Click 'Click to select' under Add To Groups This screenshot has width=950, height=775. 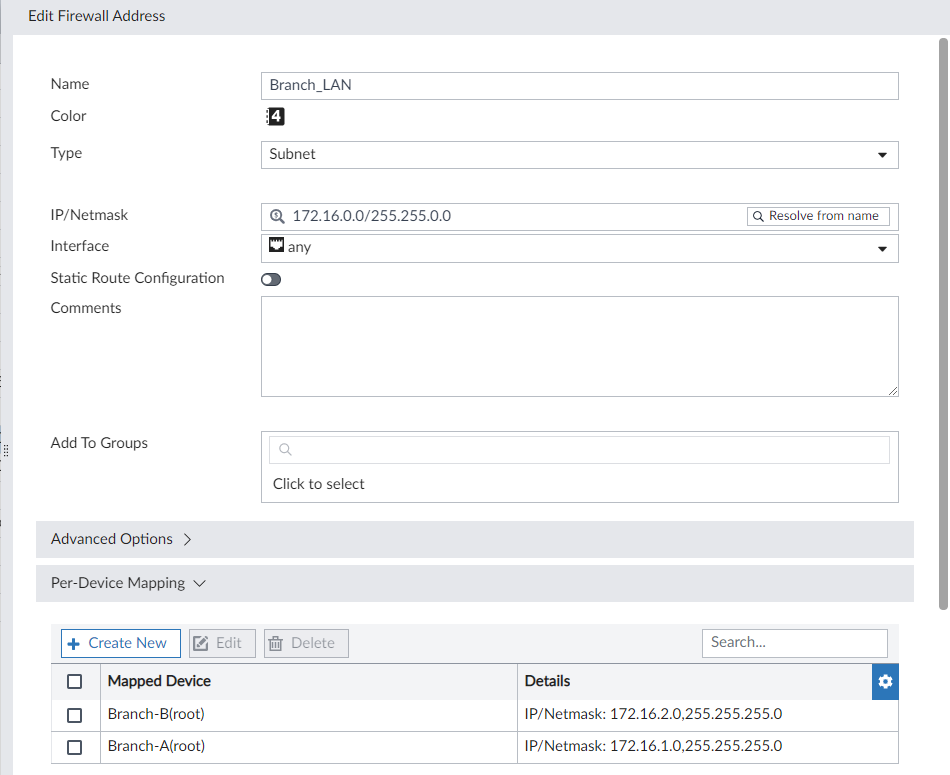click(x=318, y=483)
